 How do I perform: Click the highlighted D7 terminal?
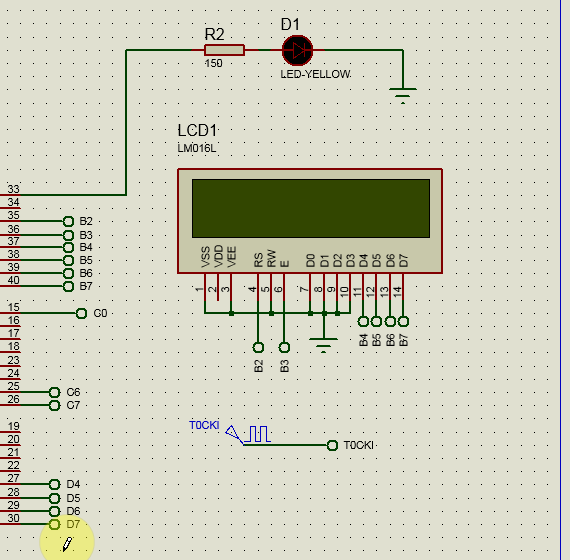[x=54, y=524]
